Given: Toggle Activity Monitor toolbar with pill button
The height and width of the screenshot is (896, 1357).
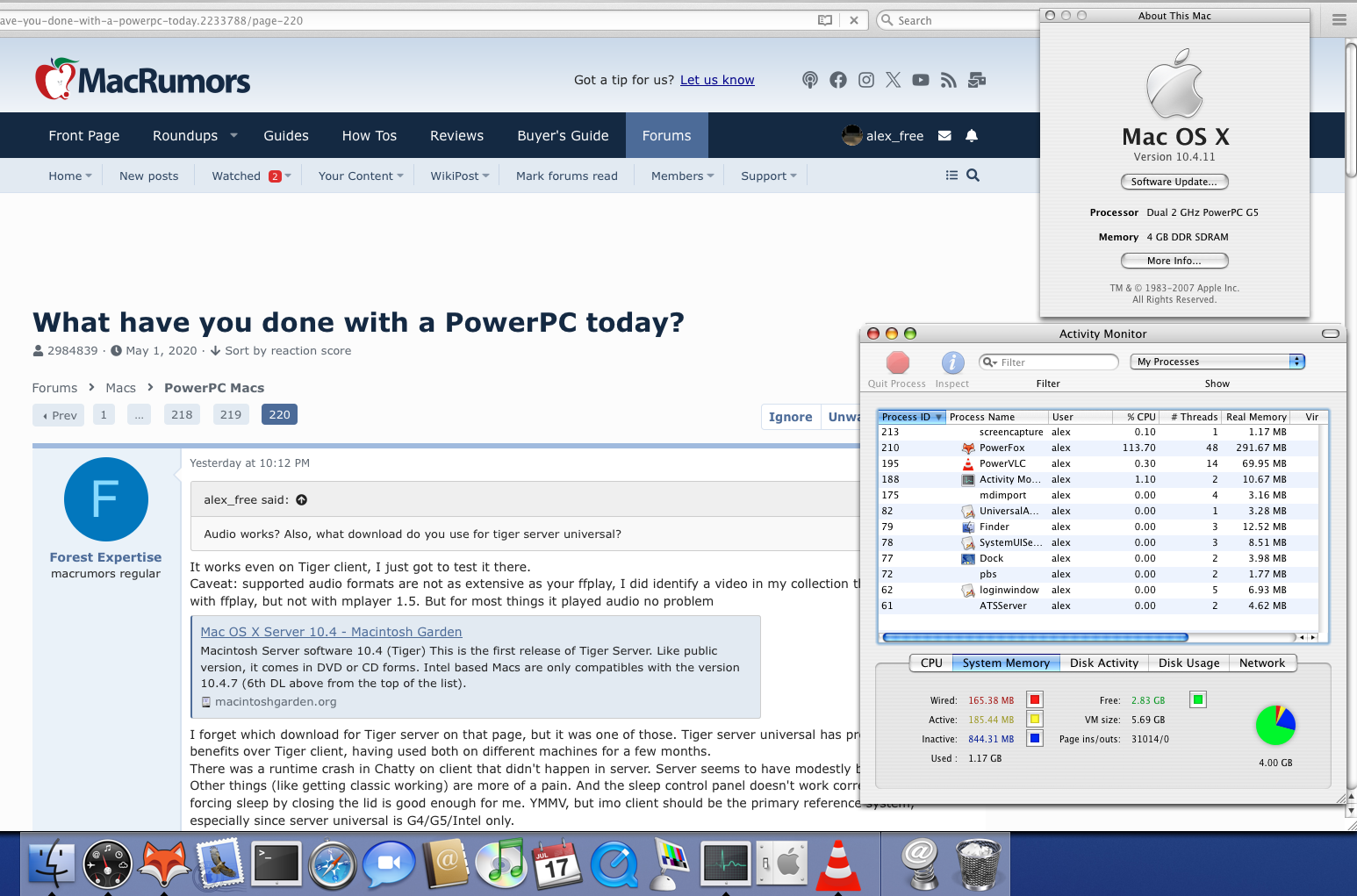Looking at the screenshot, I should [x=1331, y=333].
